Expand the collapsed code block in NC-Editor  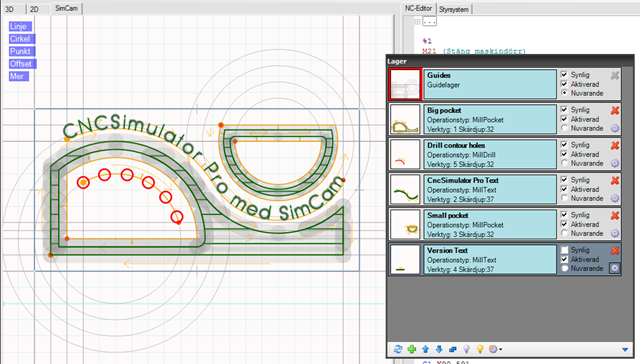coord(418,22)
